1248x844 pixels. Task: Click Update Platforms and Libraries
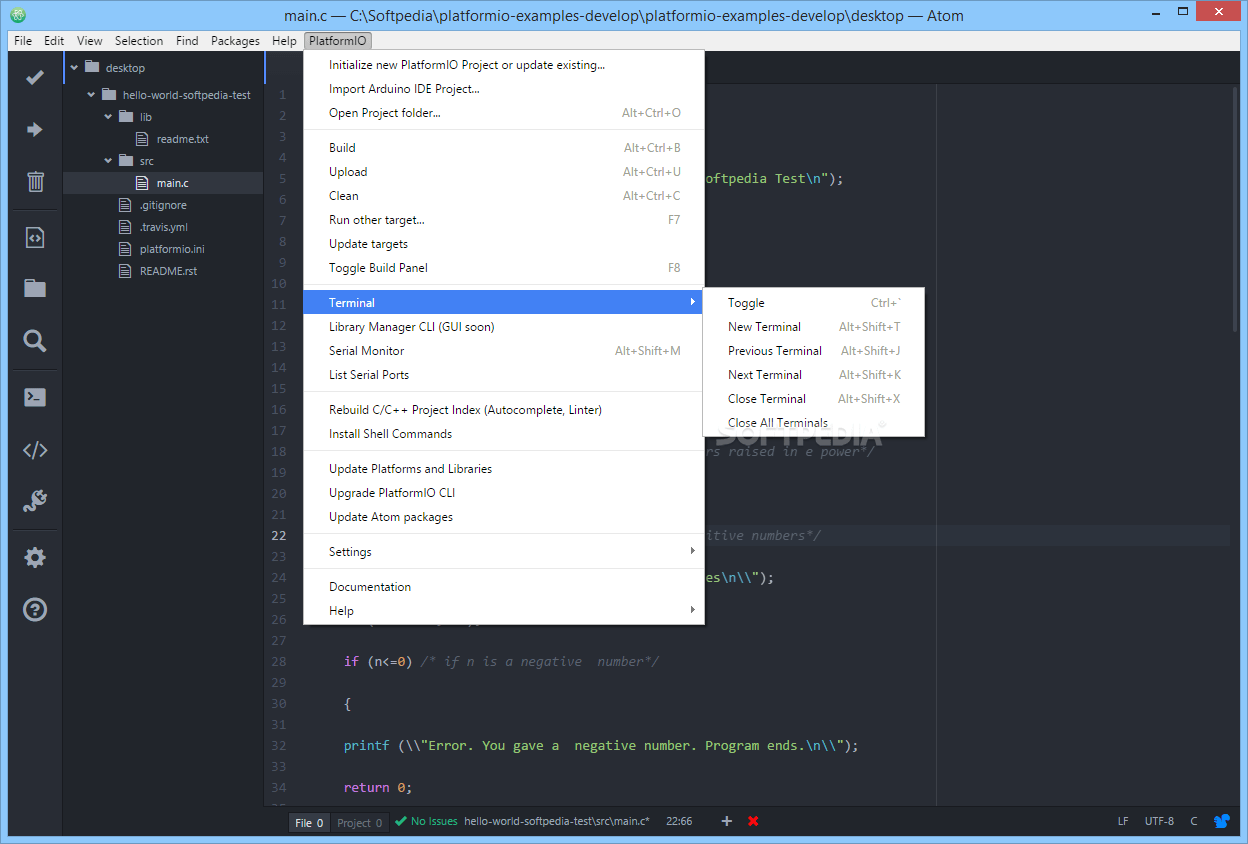tap(410, 468)
